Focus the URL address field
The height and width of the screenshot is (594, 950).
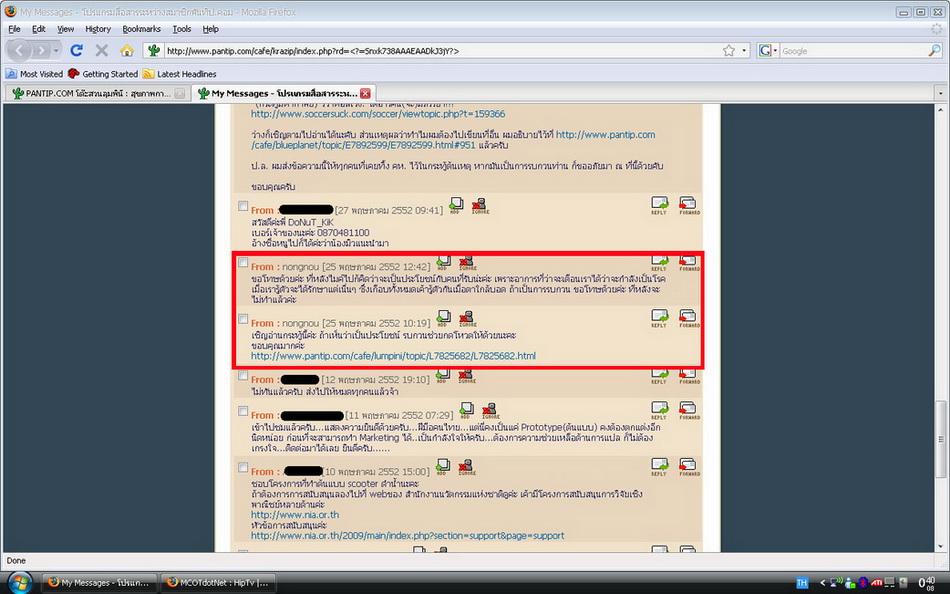[x=441, y=51]
